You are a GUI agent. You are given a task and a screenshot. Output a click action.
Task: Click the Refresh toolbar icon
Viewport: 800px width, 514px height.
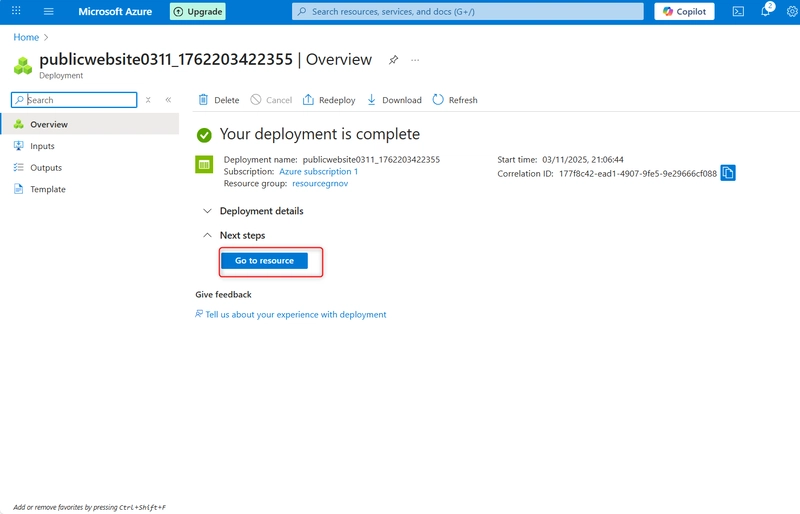pos(454,100)
